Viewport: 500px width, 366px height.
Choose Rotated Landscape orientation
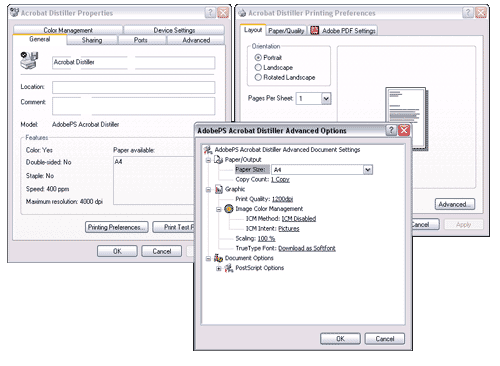[x=258, y=77]
